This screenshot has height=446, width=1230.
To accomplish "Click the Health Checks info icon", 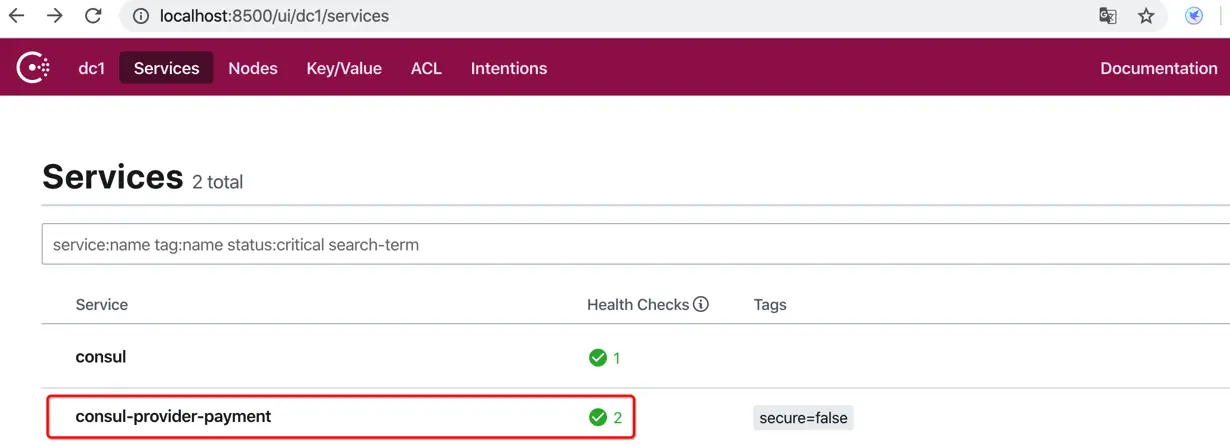I will (701, 304).
